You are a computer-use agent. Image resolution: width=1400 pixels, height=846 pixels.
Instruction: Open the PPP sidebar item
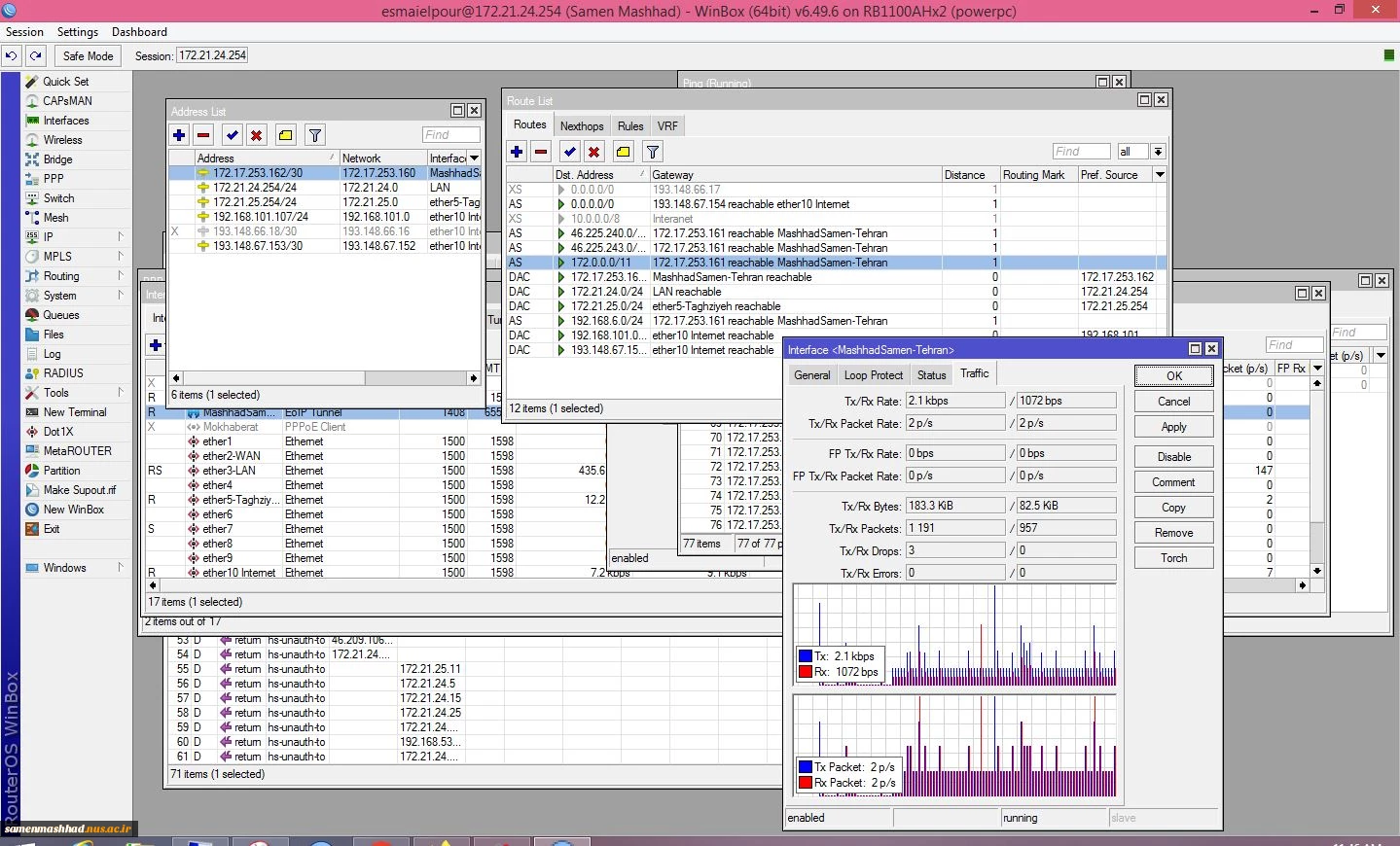(54, 179)
